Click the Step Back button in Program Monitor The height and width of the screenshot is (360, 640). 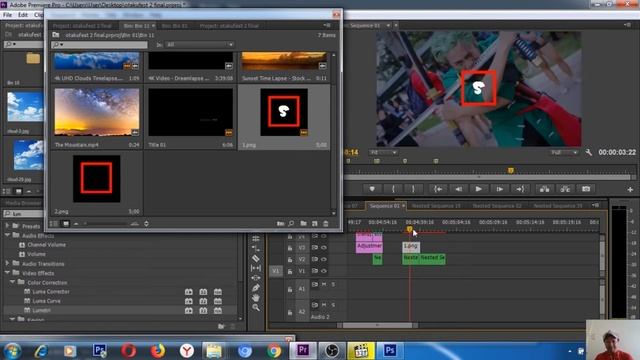458,189
